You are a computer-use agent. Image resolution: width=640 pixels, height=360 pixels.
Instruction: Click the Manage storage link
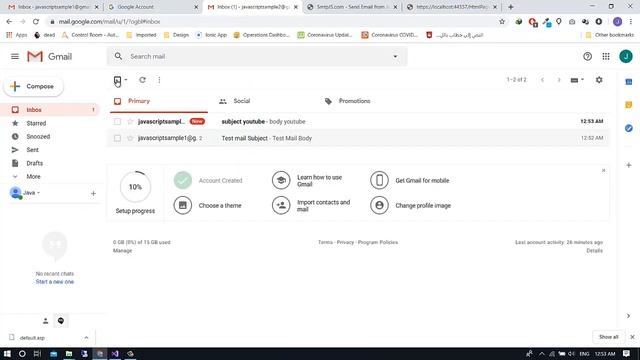pyautogui.click(x=122, y=251)
